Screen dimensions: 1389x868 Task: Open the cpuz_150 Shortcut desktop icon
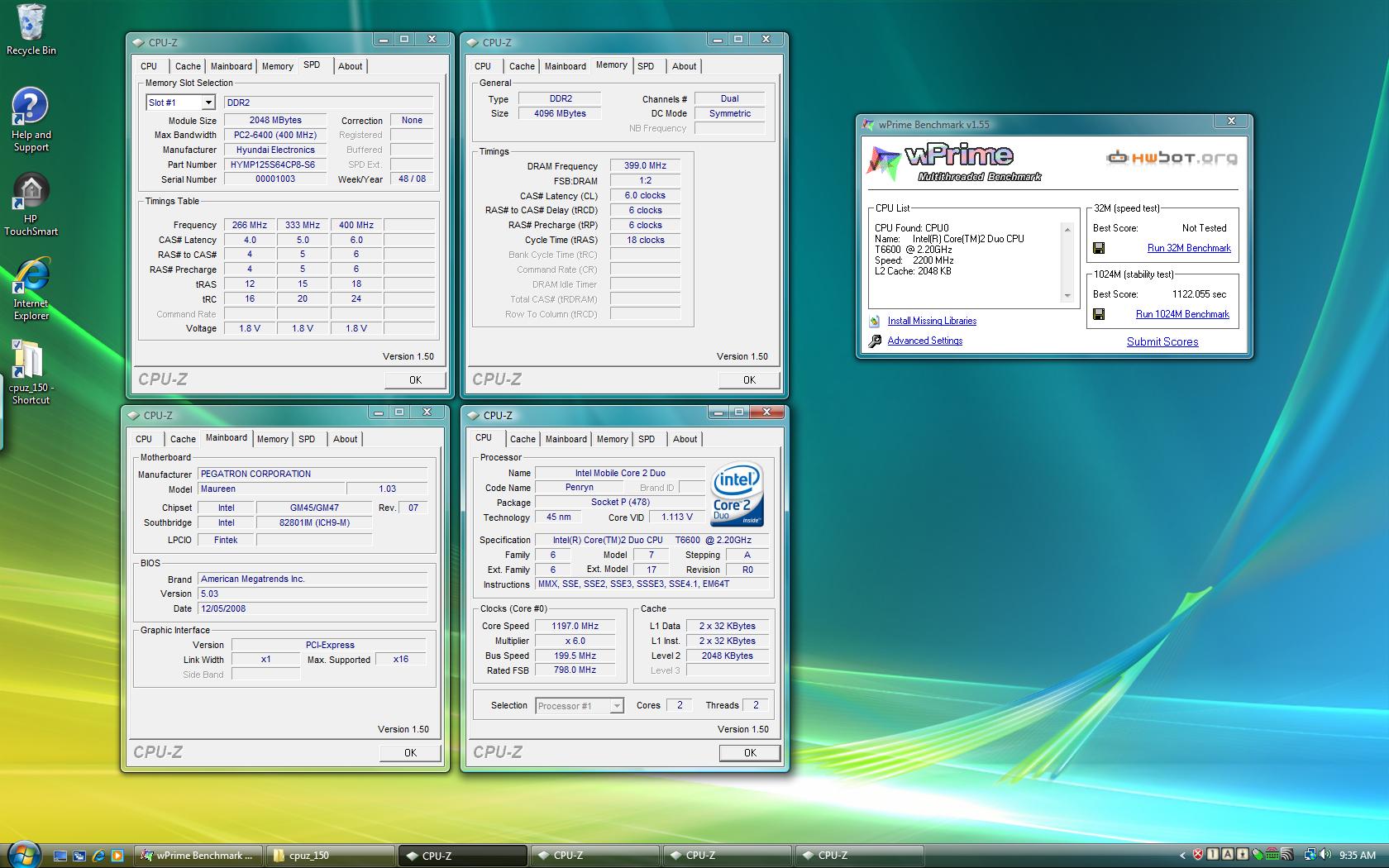[x=31, y=373]
